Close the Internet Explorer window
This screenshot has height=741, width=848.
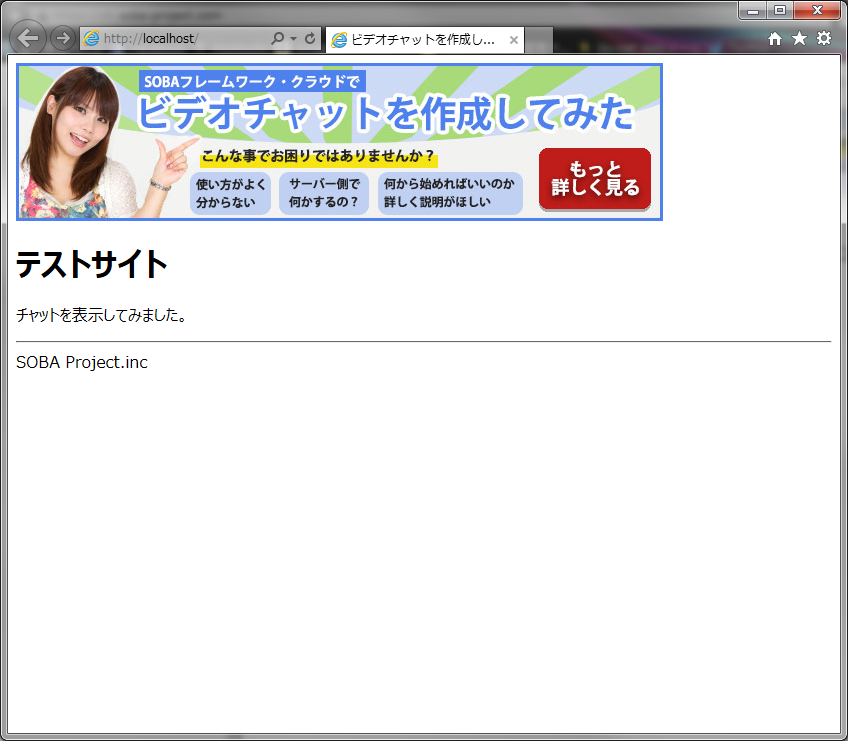point(817,10)
